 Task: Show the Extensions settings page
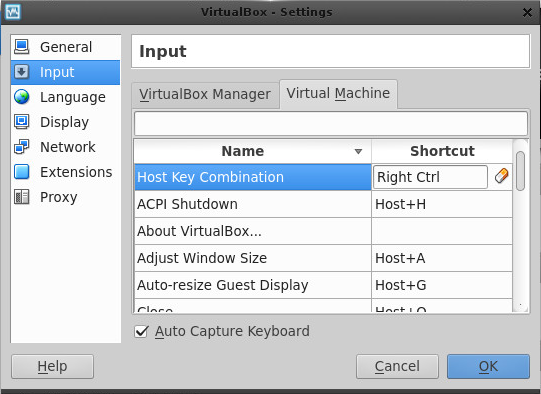click(66, 172)
